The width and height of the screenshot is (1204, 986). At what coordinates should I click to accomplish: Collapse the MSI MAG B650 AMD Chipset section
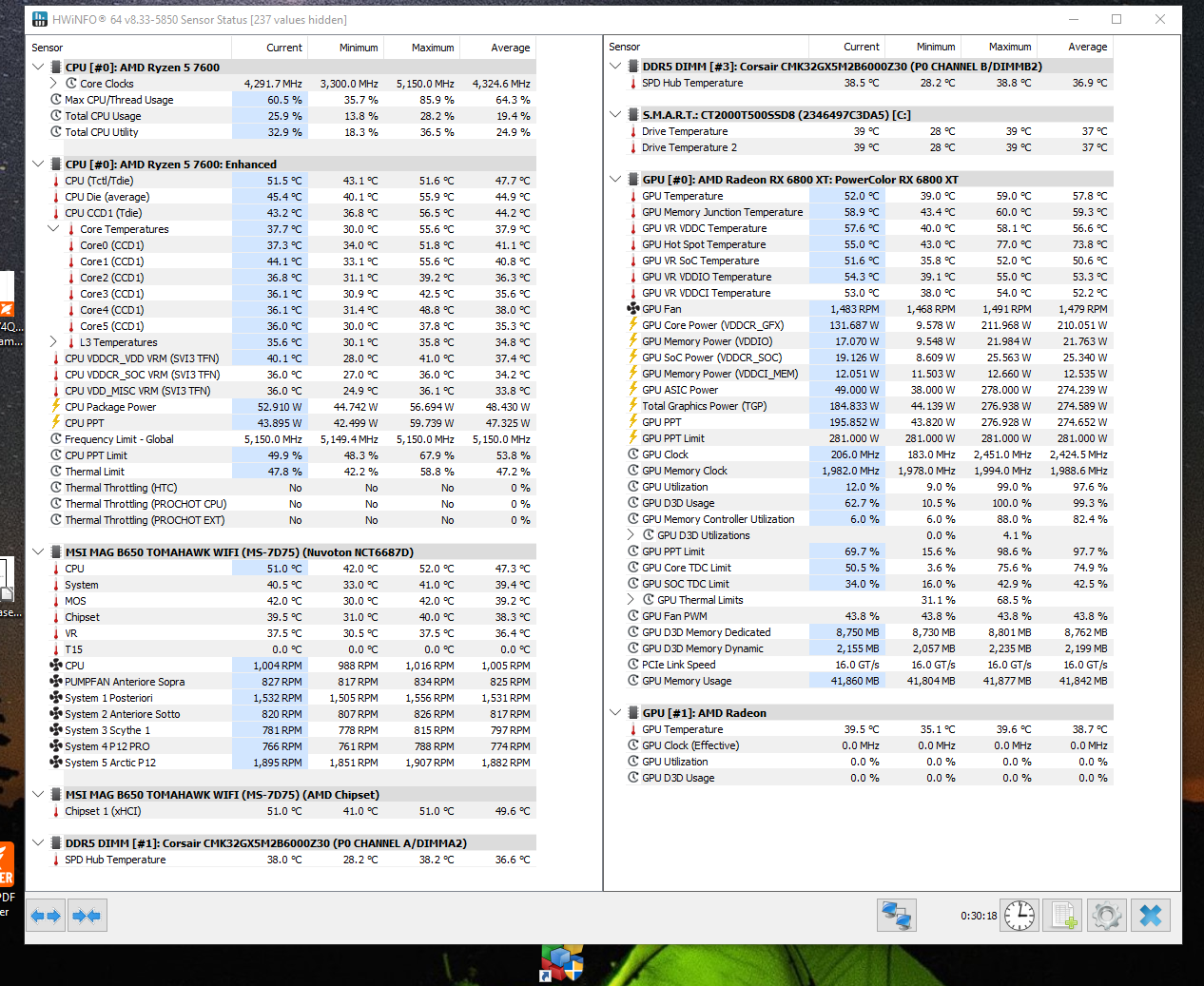(x=38, y=795)
